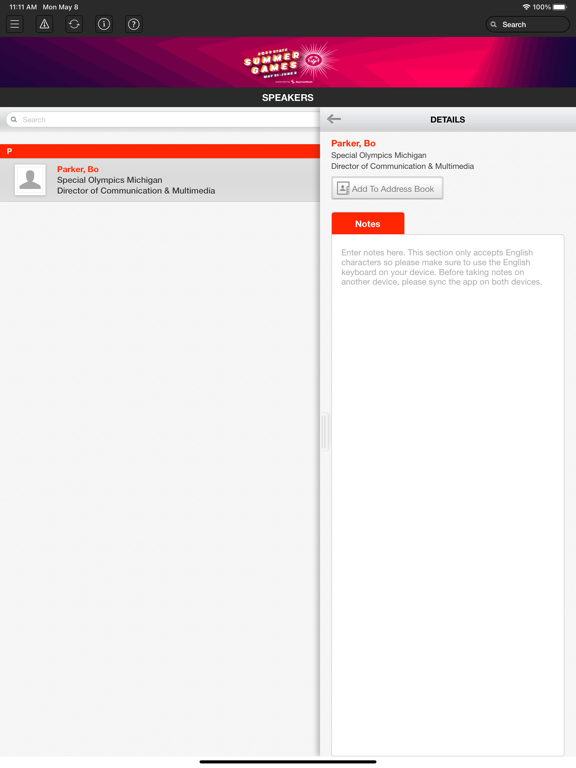Click the top bar Search field
The image size is (576, 768).
click(x=528, y=24)
